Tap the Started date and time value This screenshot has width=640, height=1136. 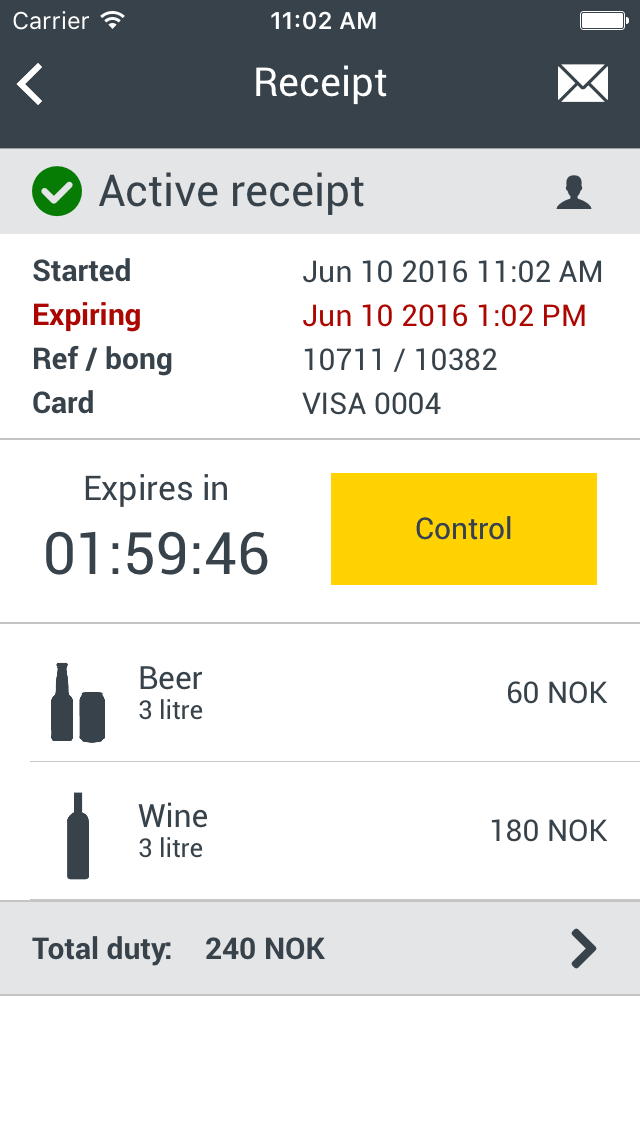pyautogui.click(x=452, y=272)
